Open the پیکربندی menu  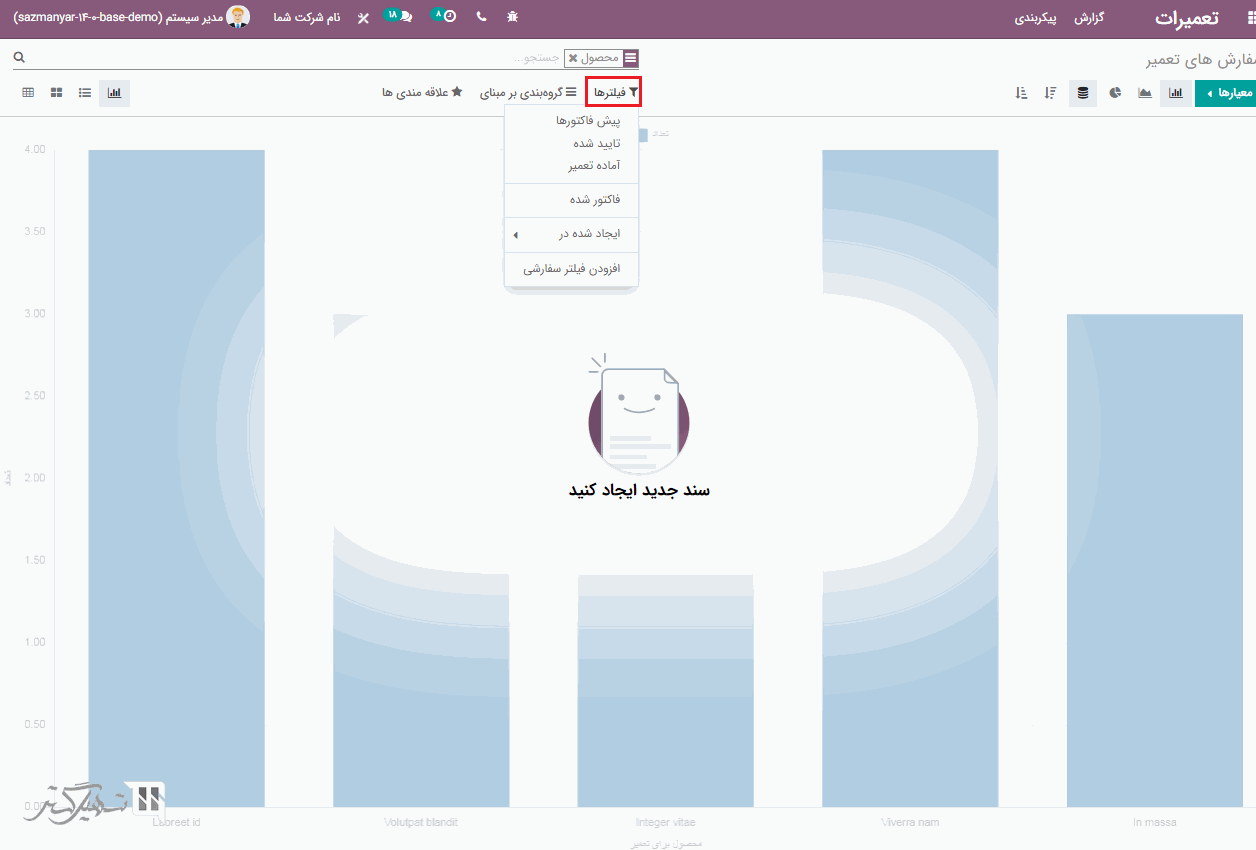coord(1036,18)
